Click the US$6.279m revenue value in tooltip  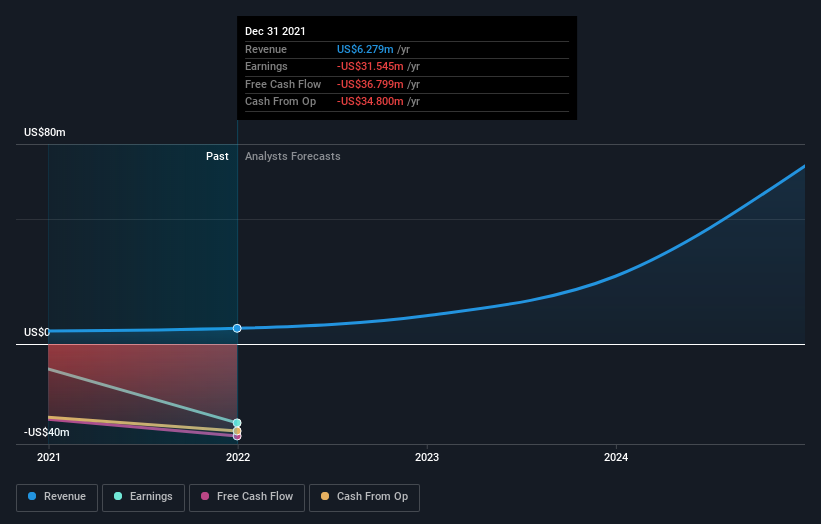(x=365, y=49)
